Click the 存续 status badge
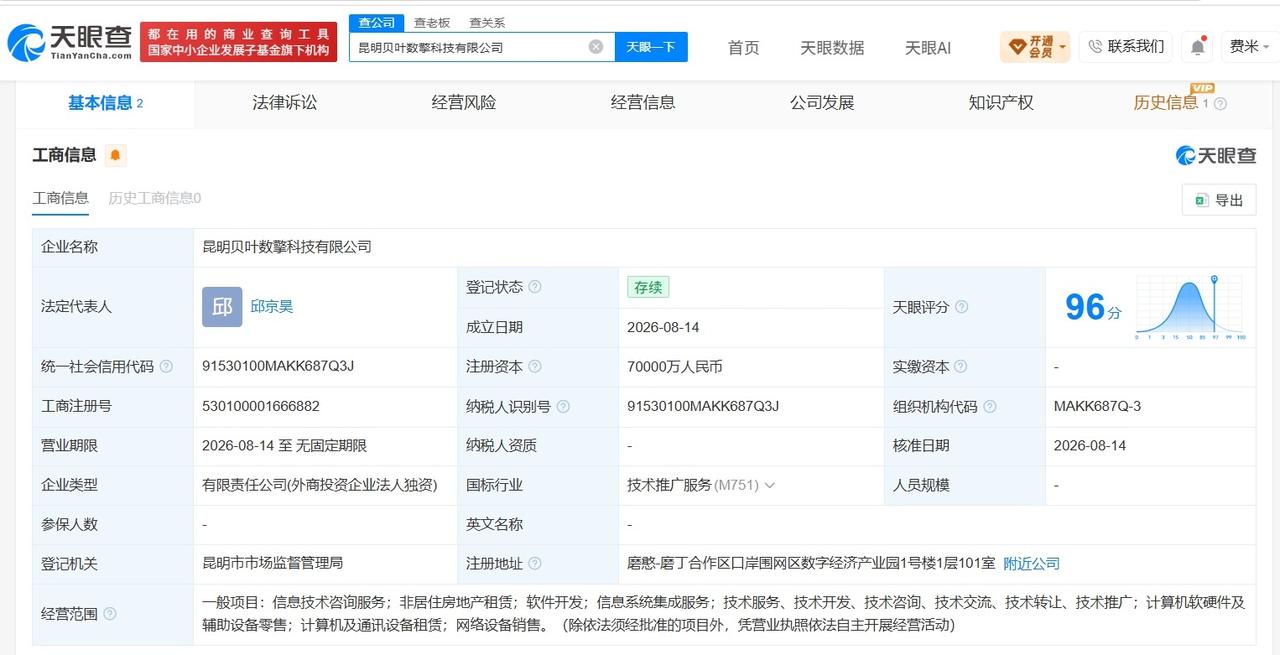This screenshot has width=1280, height=655. point(648,287)
